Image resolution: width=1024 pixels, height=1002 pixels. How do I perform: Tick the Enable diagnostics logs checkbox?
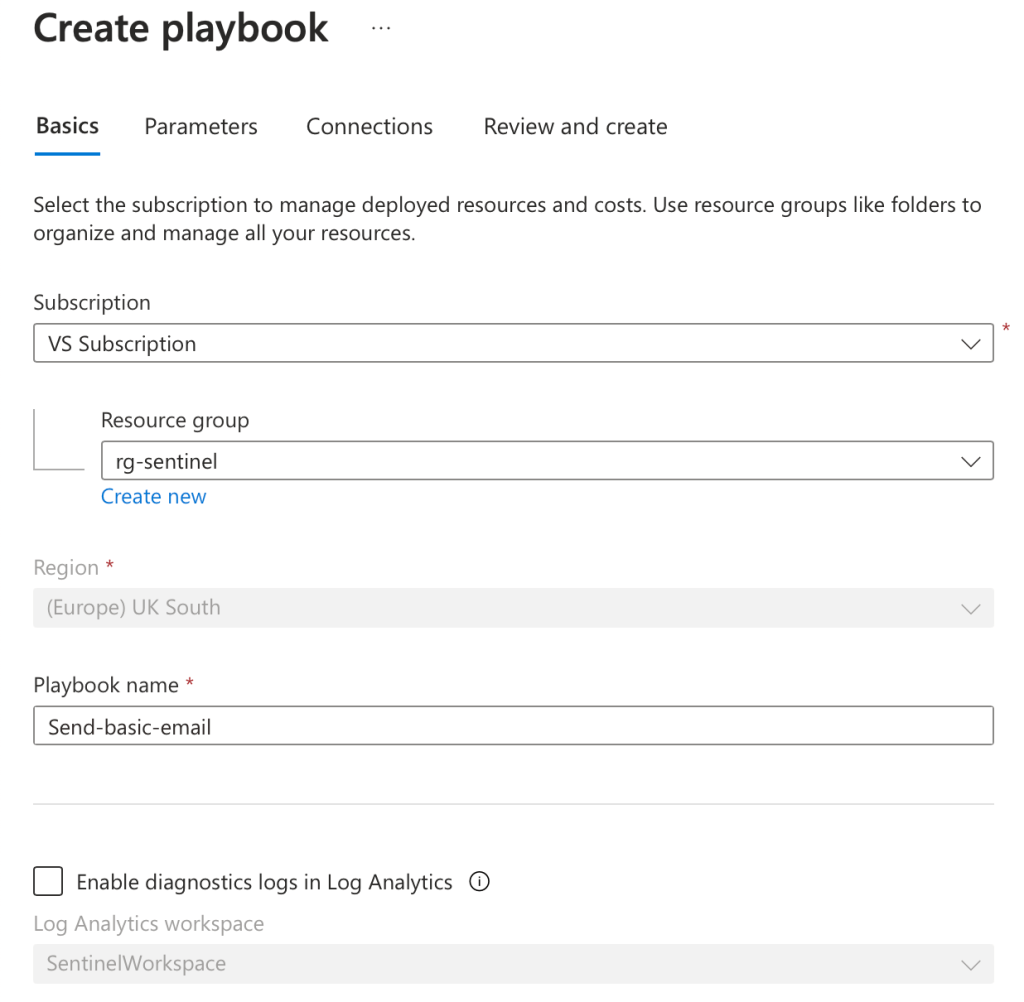pos(48,882)
